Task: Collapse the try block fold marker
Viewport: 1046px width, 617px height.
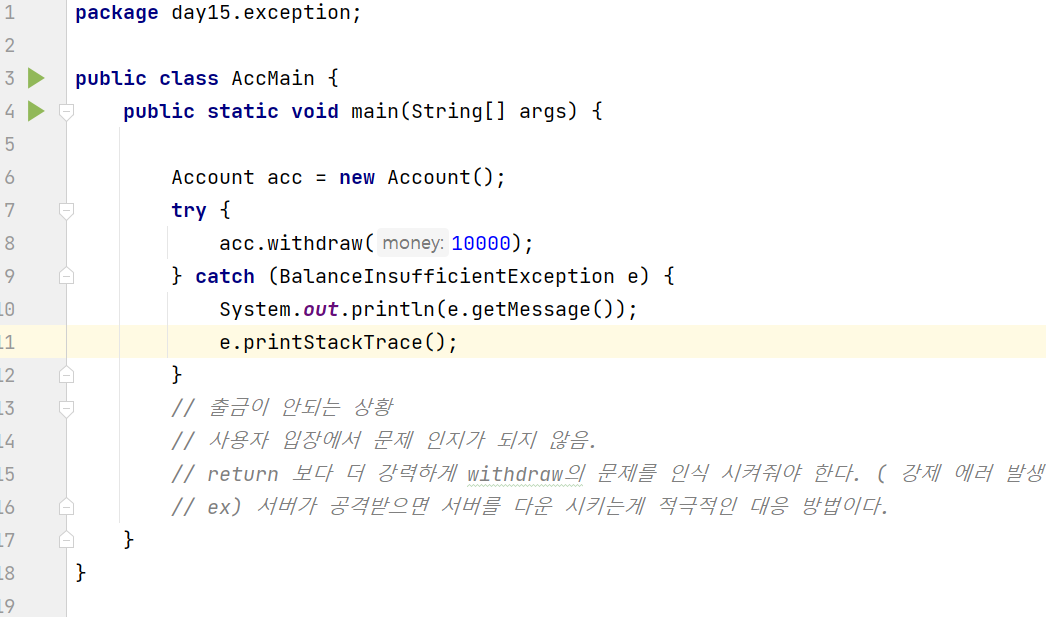Action: click(66, 211)
